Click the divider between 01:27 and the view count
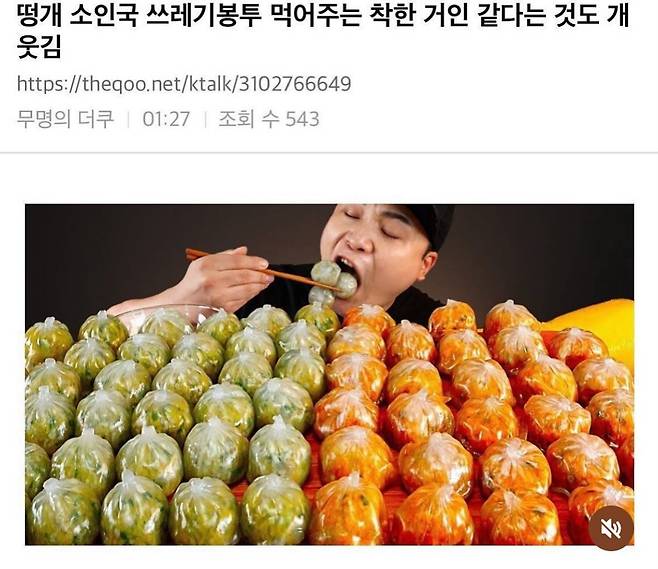Screen dimensions: 658x569 205,119
